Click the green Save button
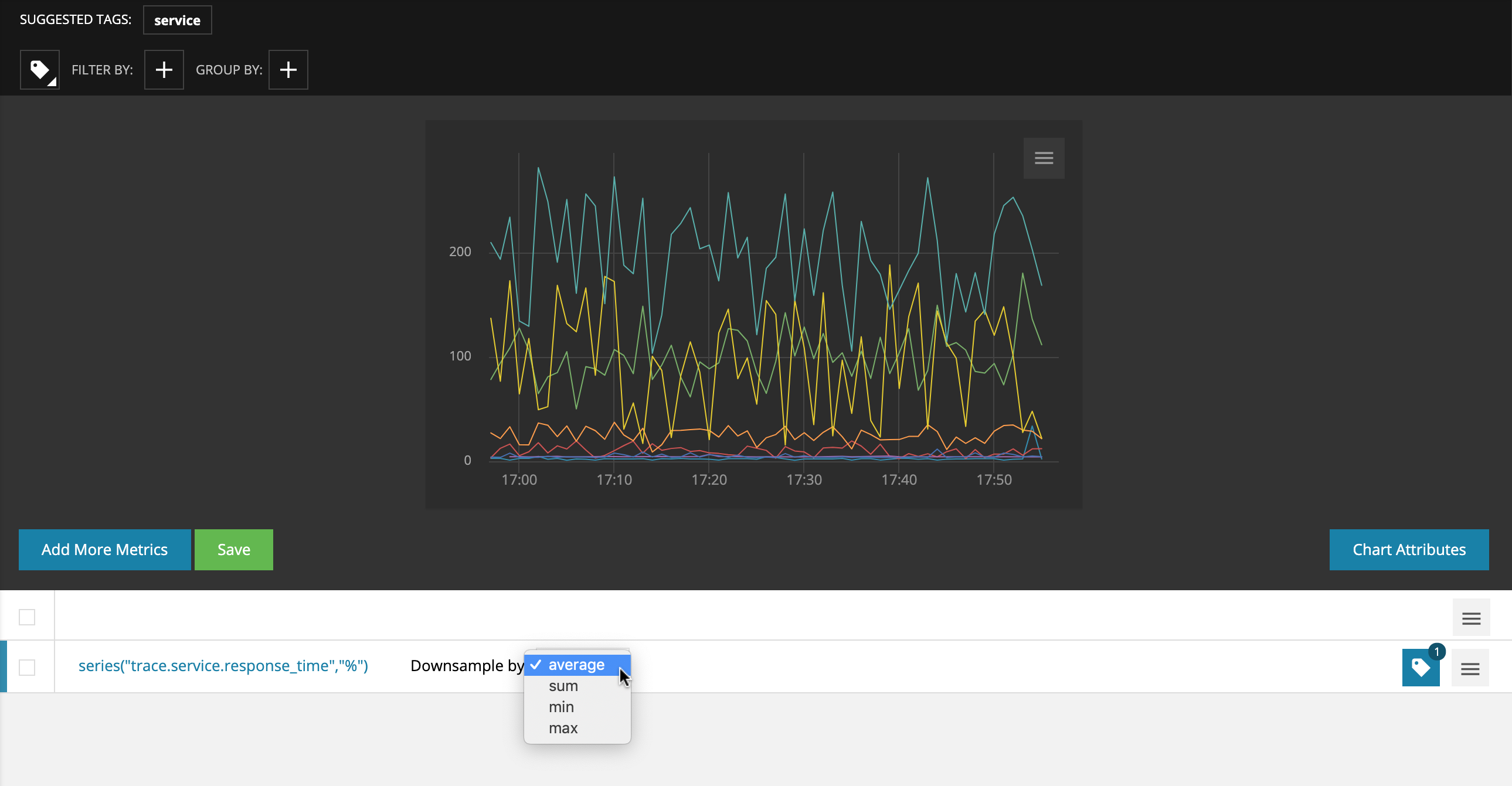 click(x=233, y=549)
